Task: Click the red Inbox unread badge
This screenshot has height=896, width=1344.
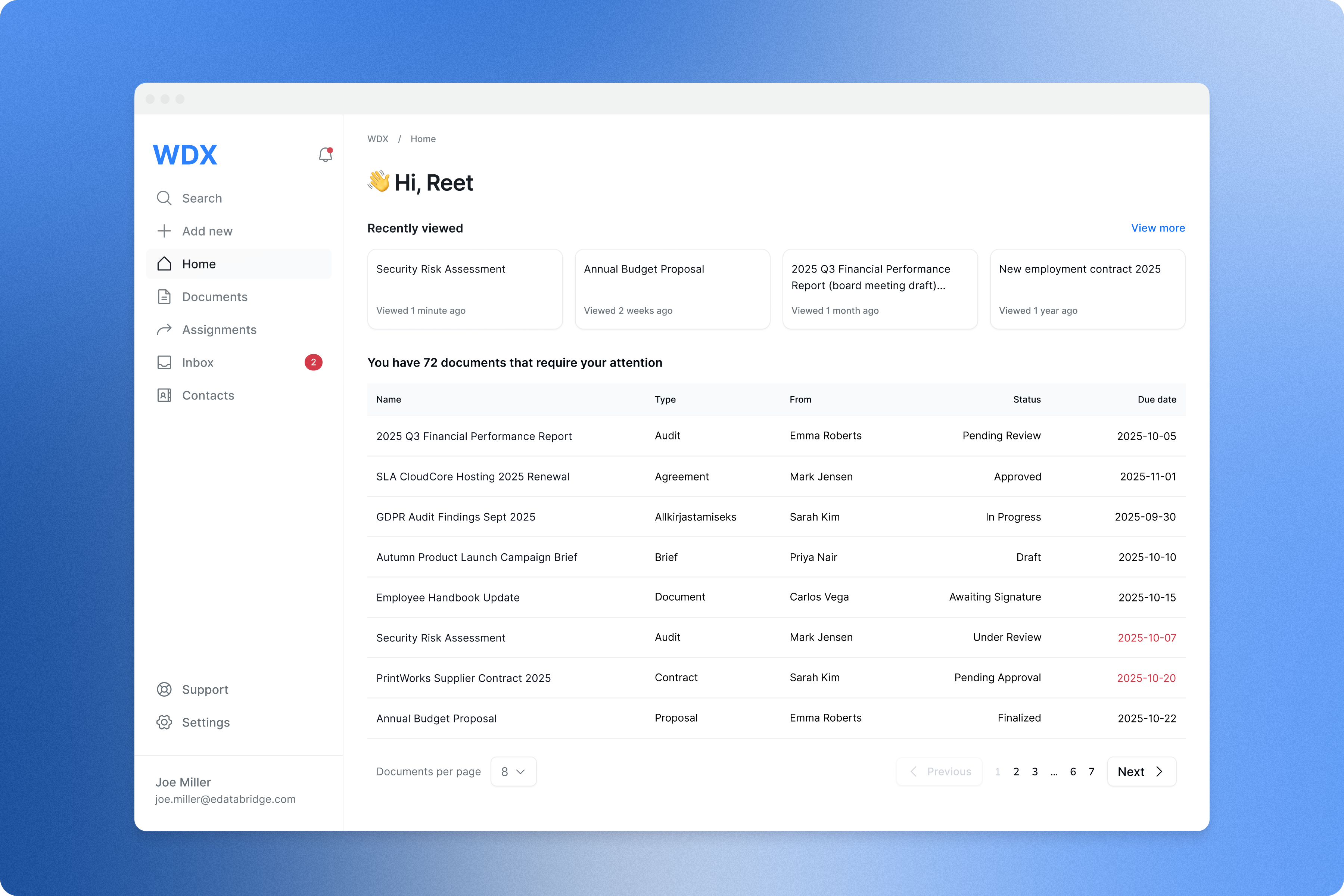Action: (x=313, y=362)
